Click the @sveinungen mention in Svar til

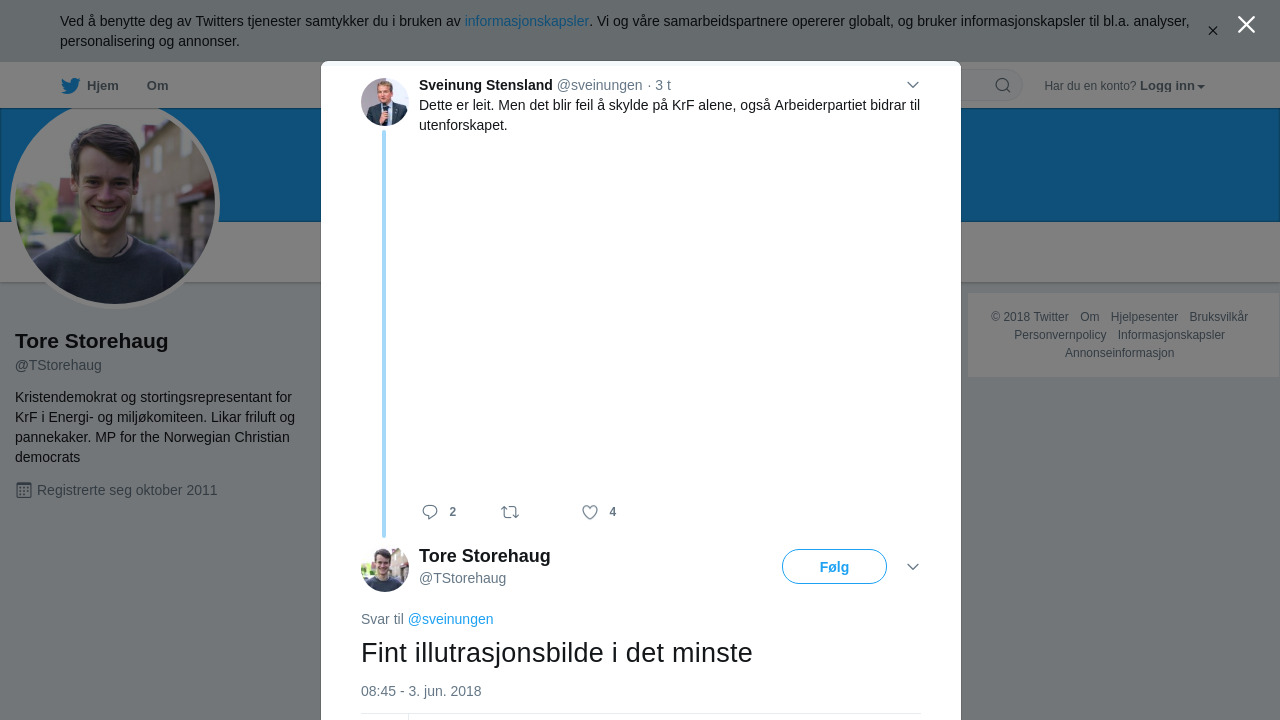tap(450, 619)
